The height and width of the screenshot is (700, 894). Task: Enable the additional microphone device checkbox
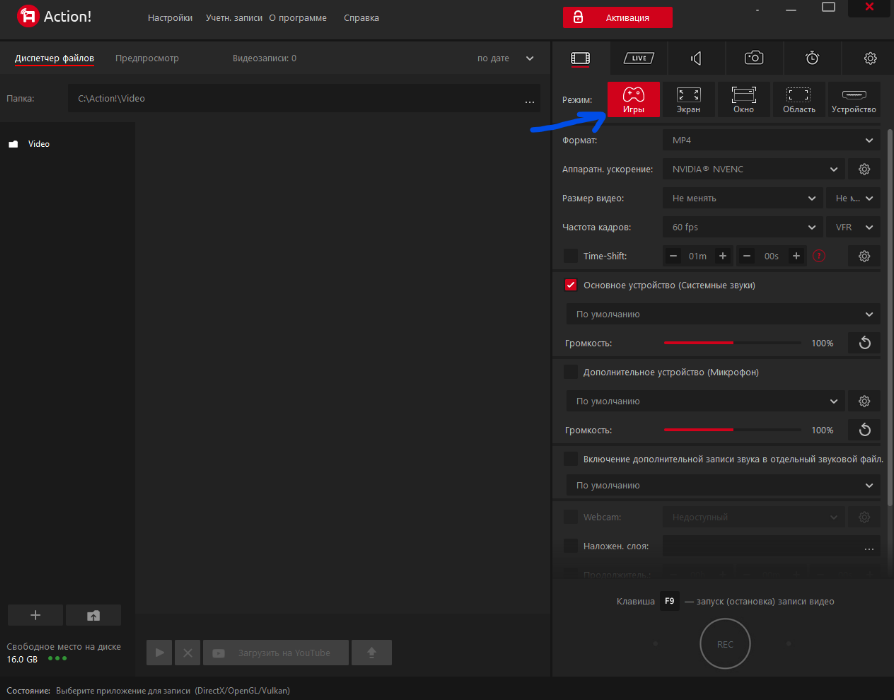click(571, 372)
